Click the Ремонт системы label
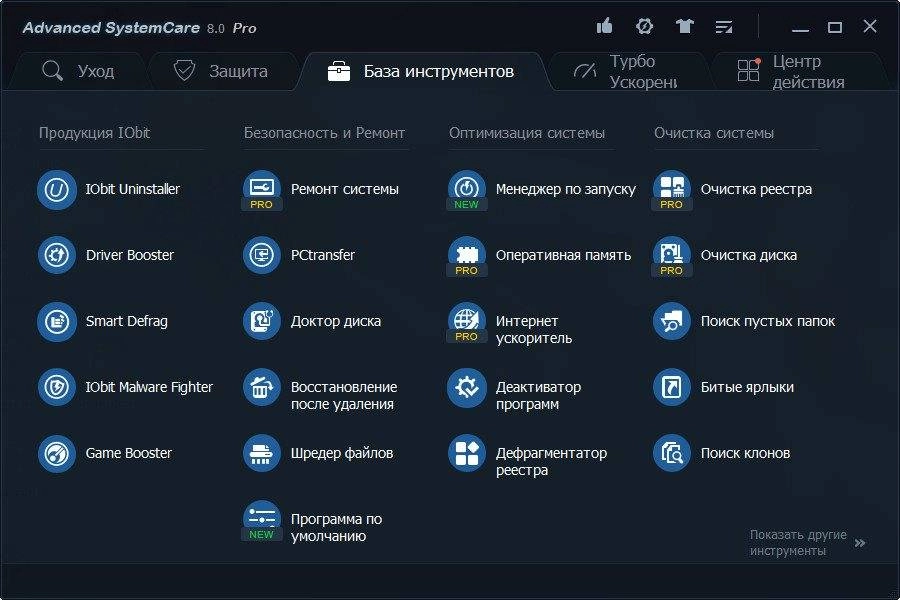The height and width of the screenshot is (600, 900). click(344, 189)
